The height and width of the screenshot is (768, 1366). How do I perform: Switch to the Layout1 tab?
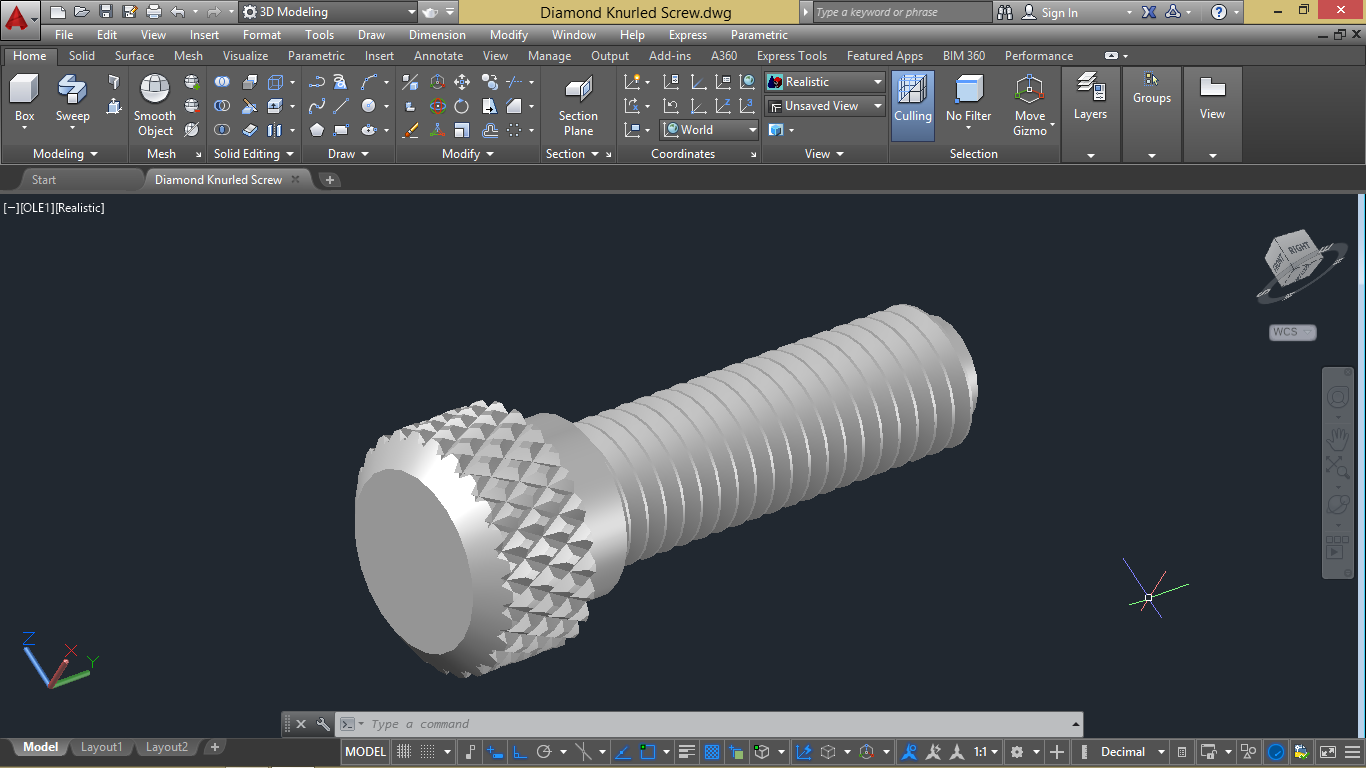tap(101, 747)
